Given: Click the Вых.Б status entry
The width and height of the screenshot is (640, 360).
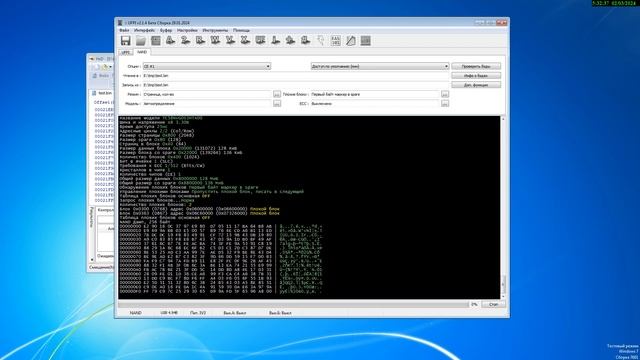Looking at the screenshot, I should (280, 313).
